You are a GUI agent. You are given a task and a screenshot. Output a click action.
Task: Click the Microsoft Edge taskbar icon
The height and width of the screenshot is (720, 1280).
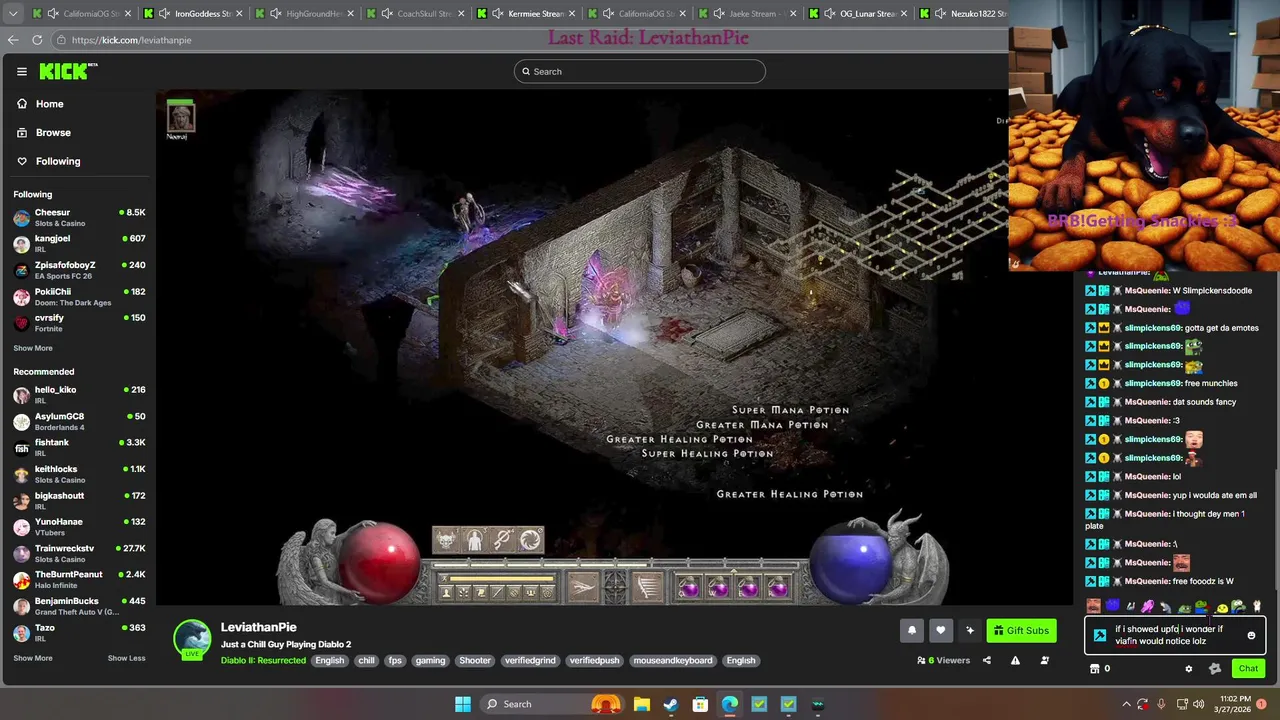(729, 704)
